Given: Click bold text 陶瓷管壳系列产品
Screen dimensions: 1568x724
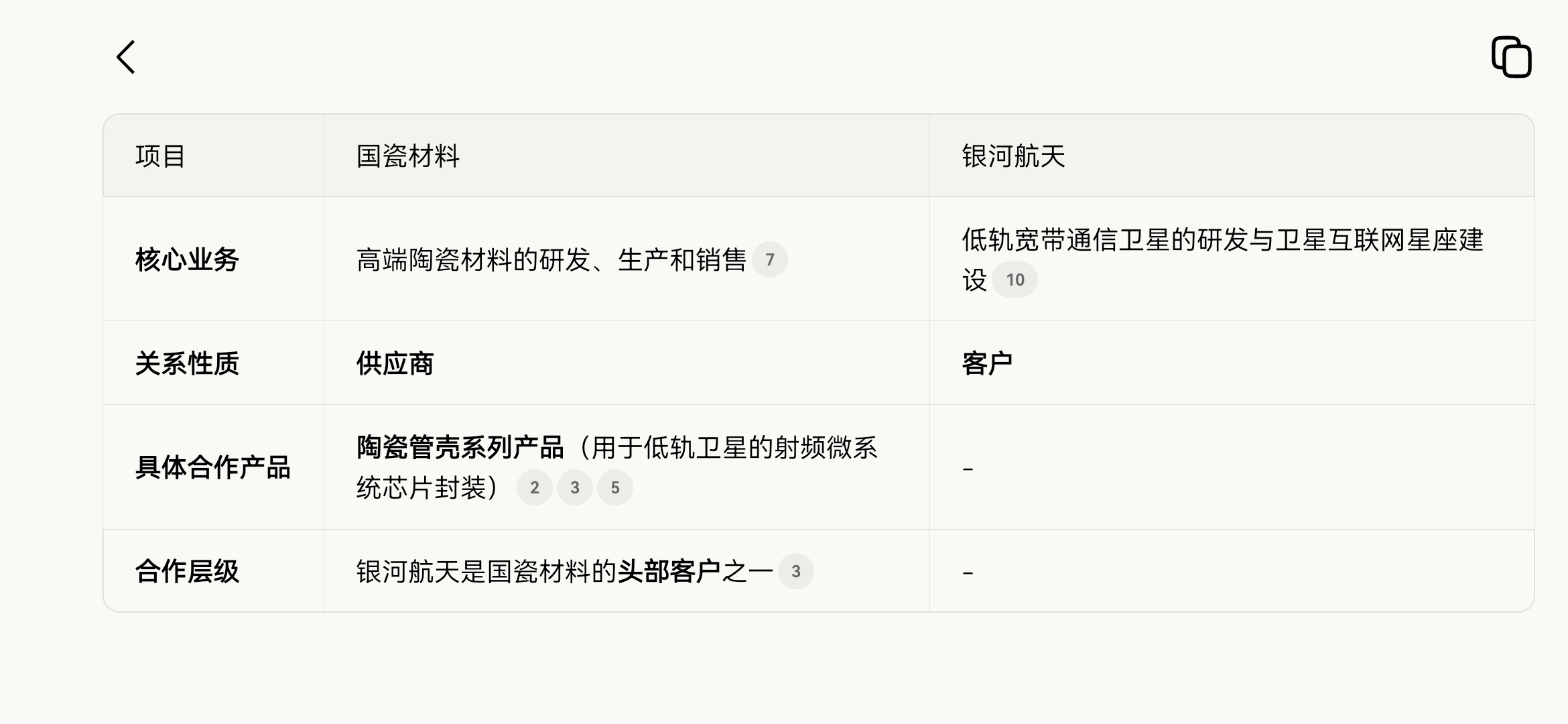Looking at the screenshot, I should pyautogui.click(x=460, y=447).
